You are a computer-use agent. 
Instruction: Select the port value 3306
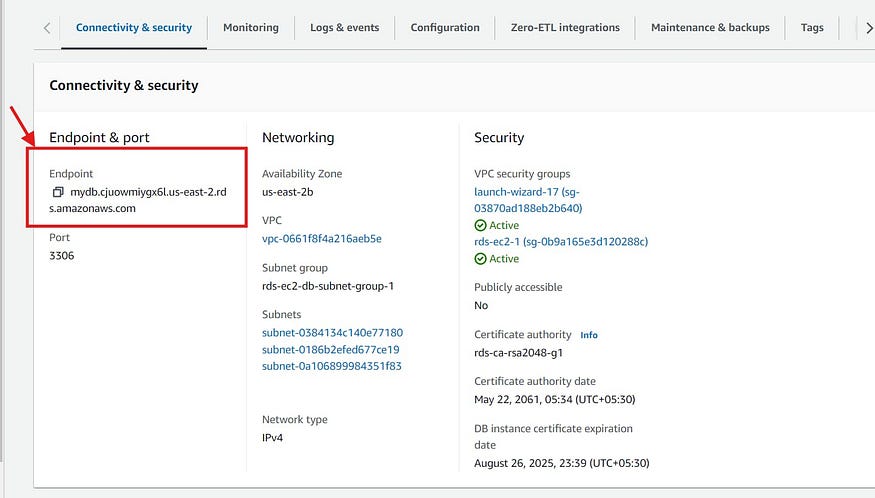point(61,256)
